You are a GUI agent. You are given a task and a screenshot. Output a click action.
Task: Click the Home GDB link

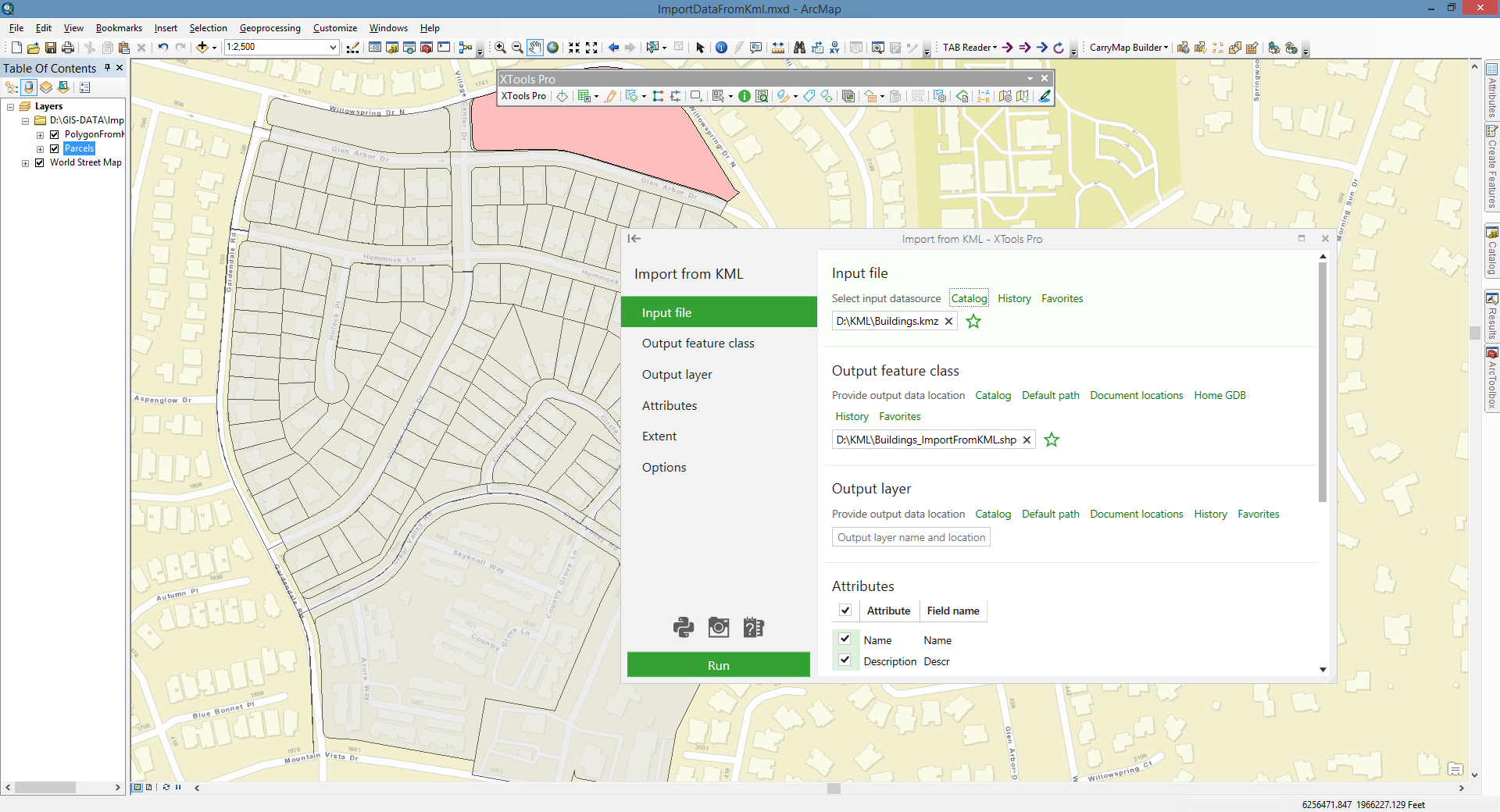click(1220, 395)
